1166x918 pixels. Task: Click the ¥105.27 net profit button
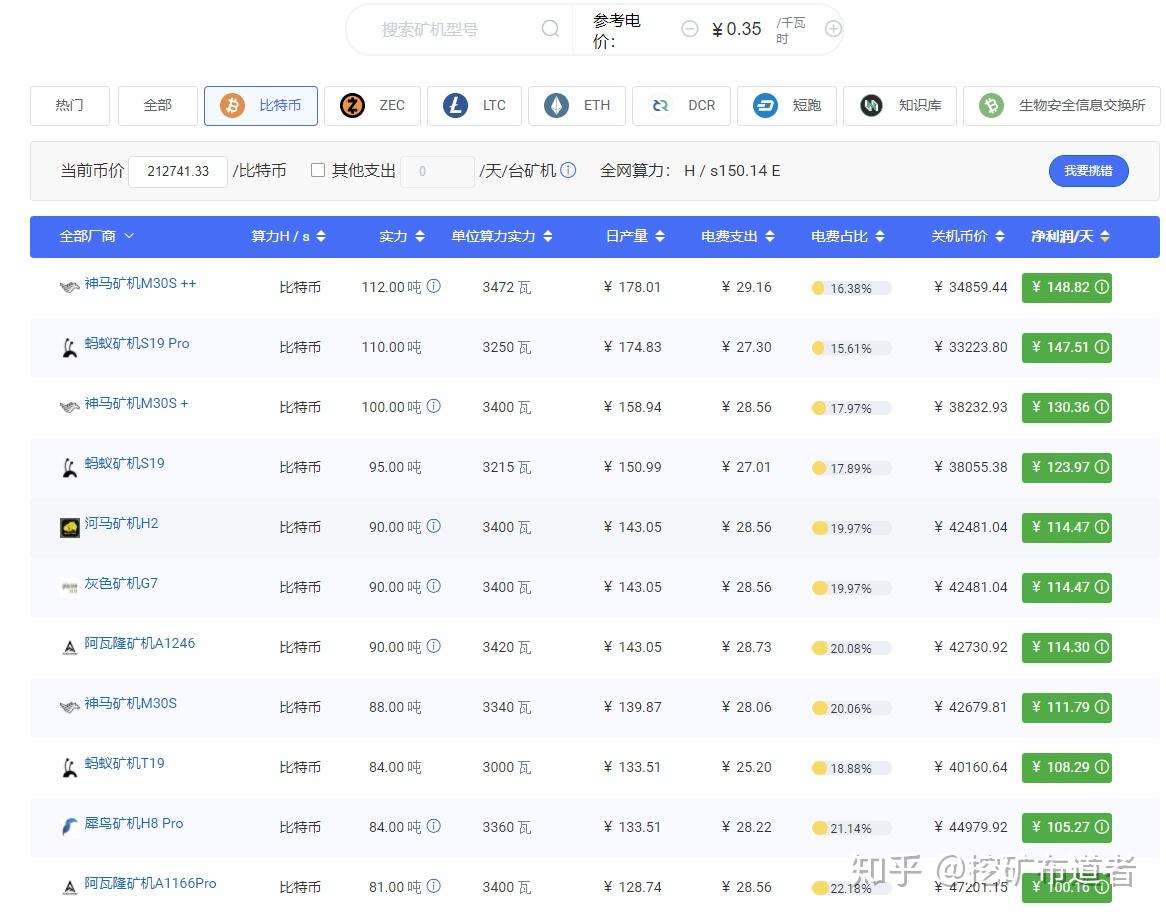tap(1067, 827)
